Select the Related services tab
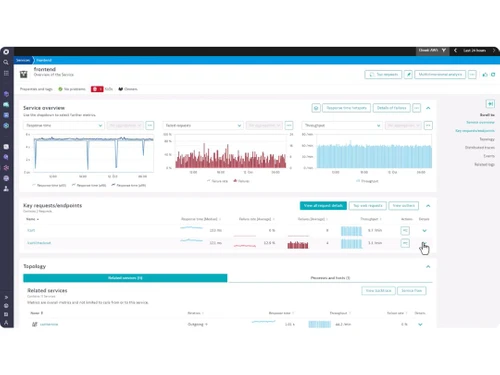500x375 pixels. 125,278
